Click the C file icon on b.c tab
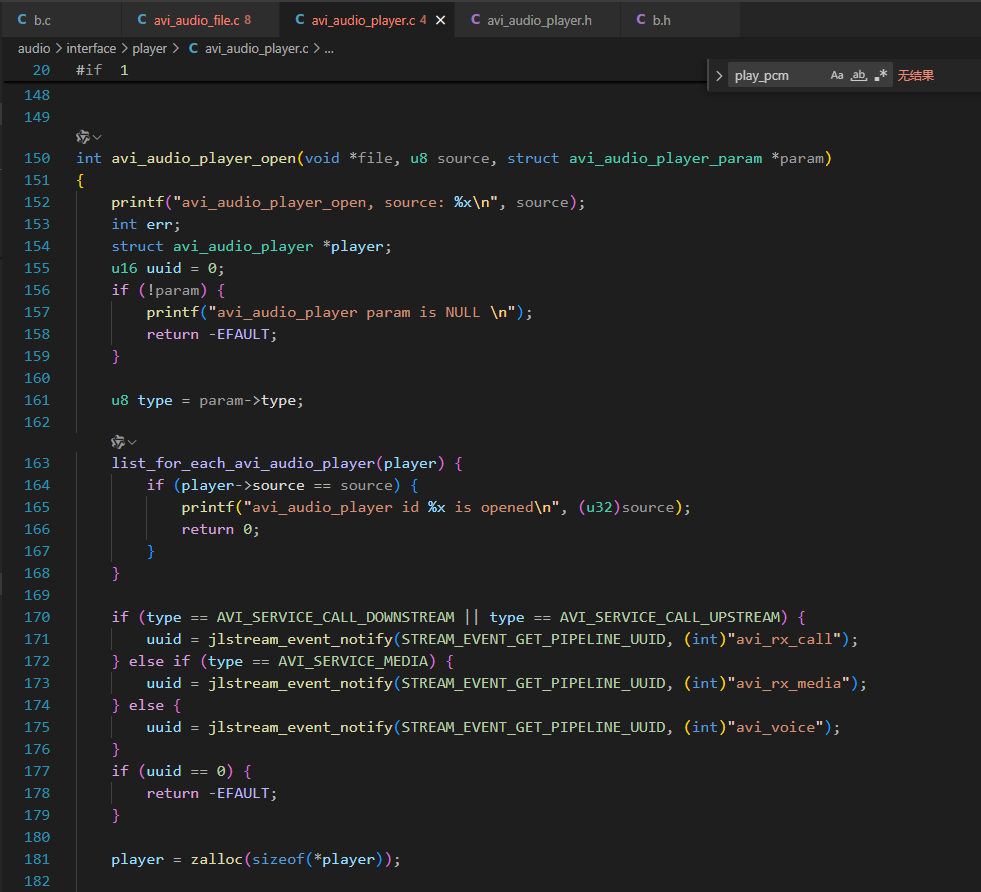Viewport: 981px width, 892px height. pos(22,20)
